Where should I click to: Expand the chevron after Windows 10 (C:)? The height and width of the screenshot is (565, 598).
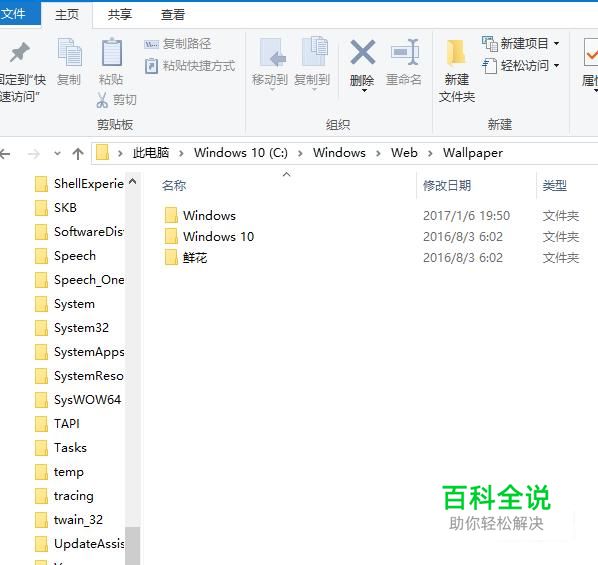(300, 153)
